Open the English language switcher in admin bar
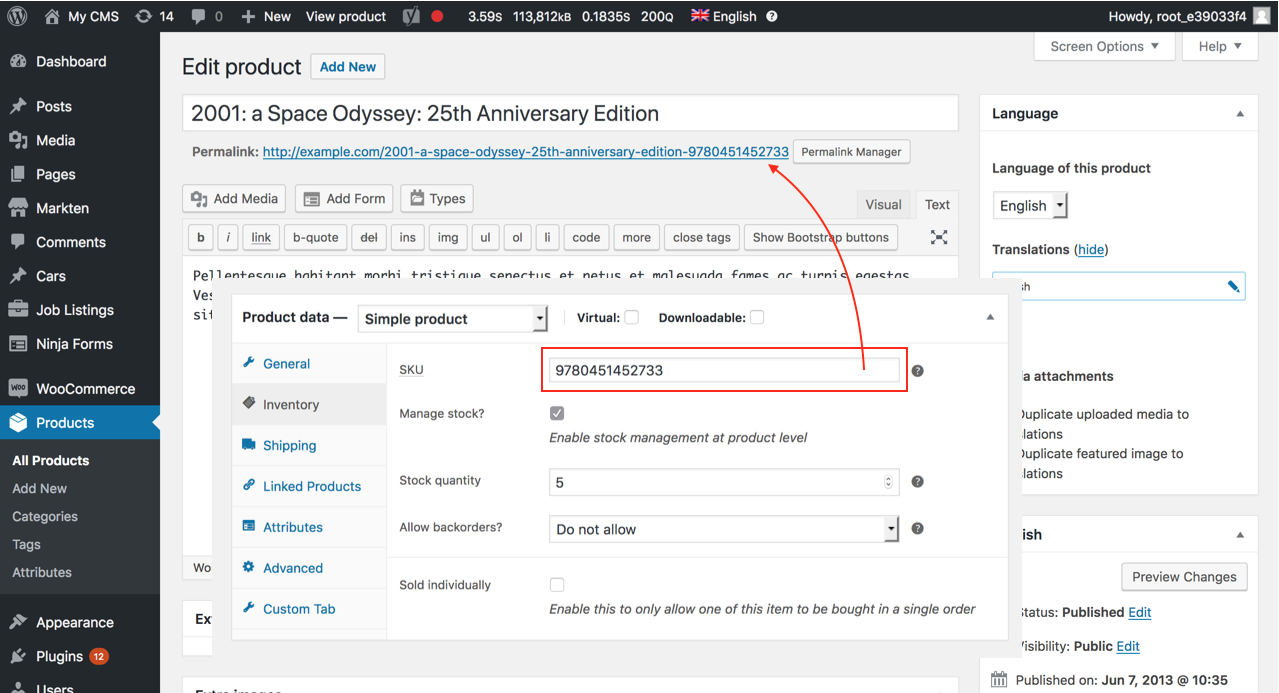The image size is (1279, 693). coord(724,16)
